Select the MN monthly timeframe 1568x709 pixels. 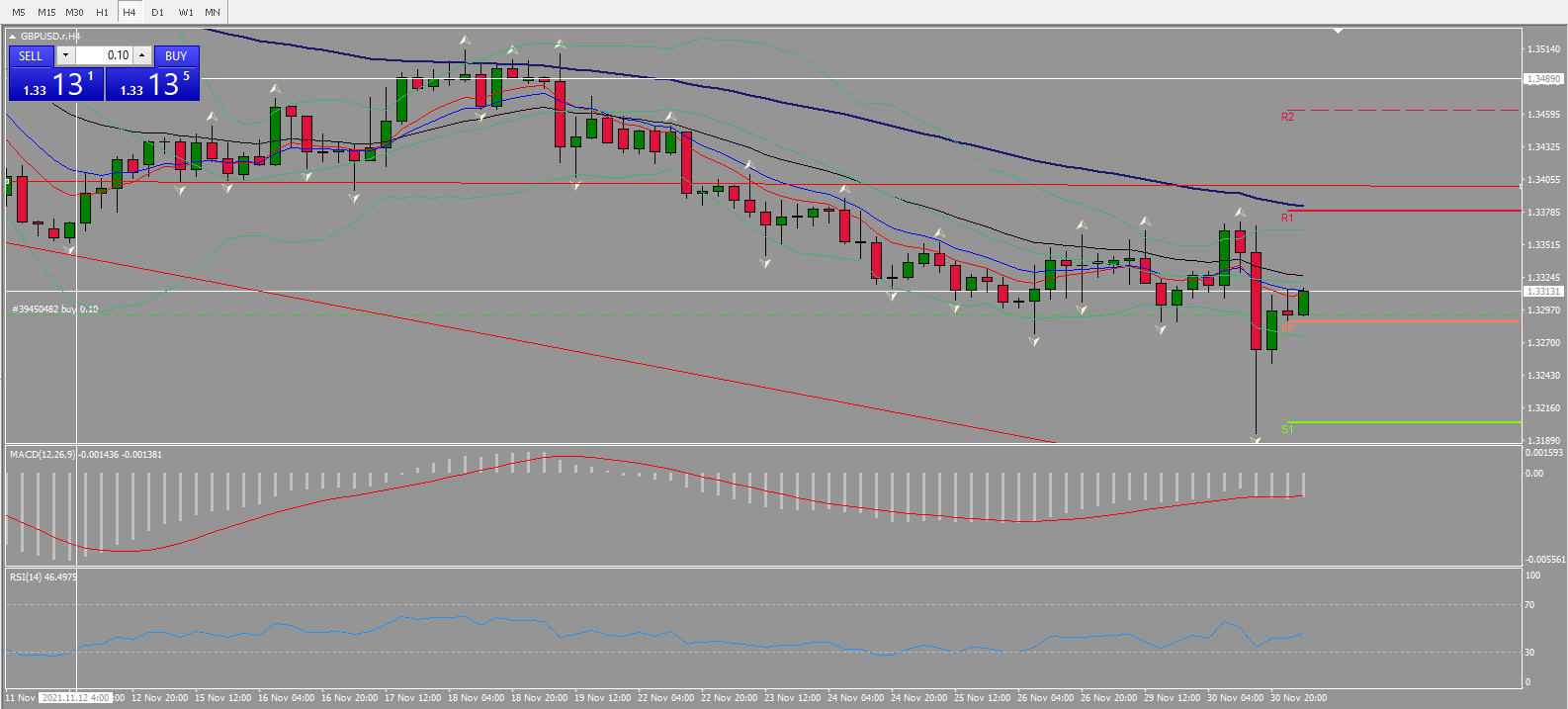point(213,12)
